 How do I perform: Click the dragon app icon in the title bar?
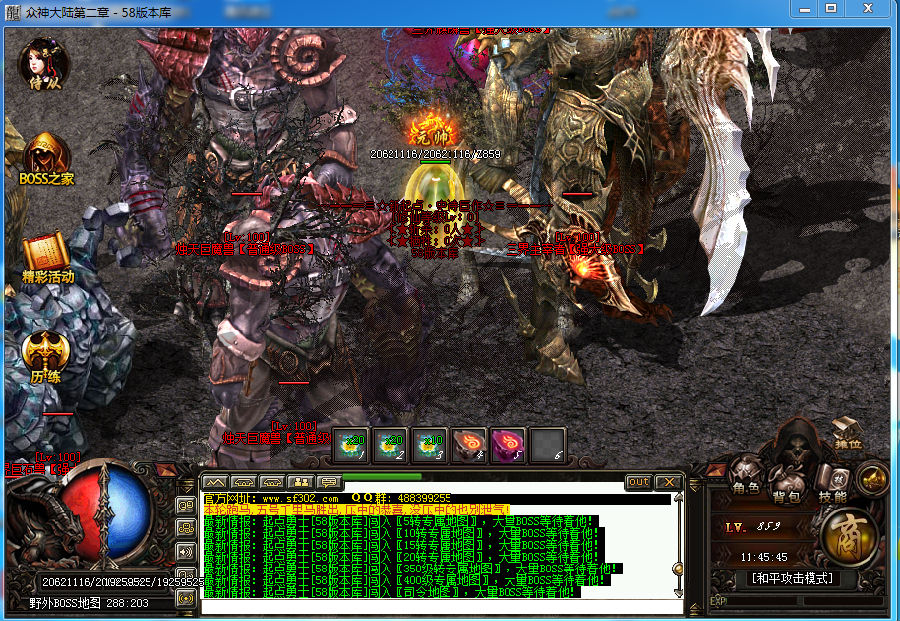(x=12, y=12)
